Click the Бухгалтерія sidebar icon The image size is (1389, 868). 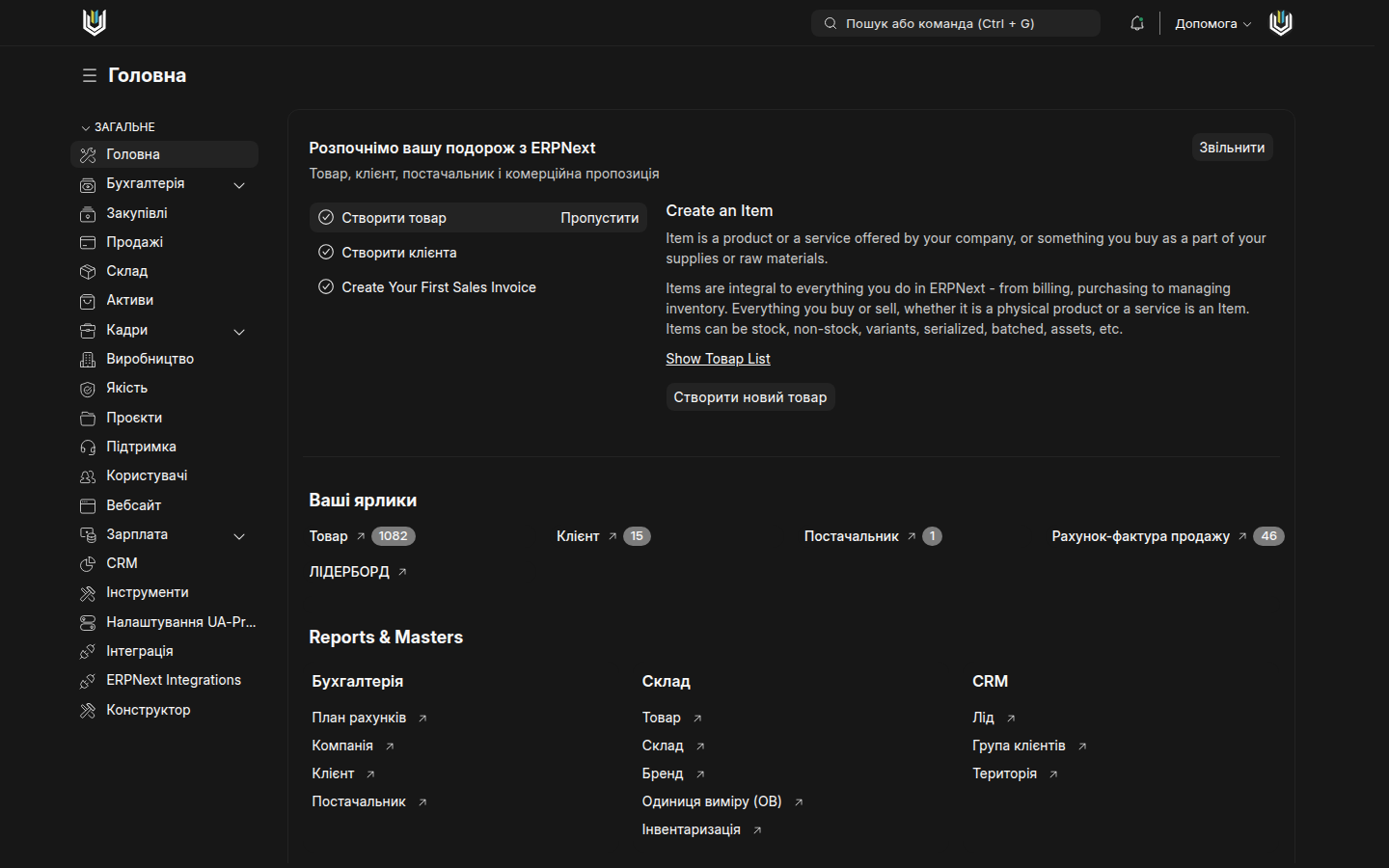click(x=88, y=184)
